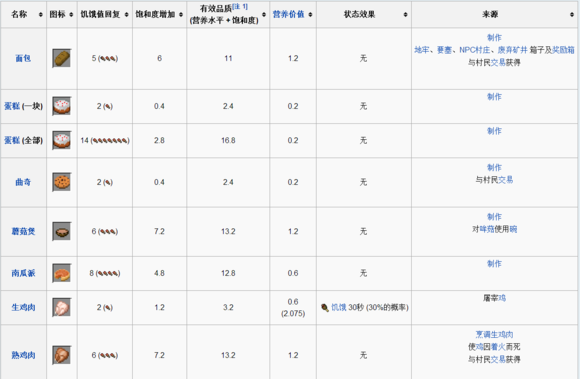
Task: Select the 11 quality value in 面包 row
Action: click(x=228, y=58)
